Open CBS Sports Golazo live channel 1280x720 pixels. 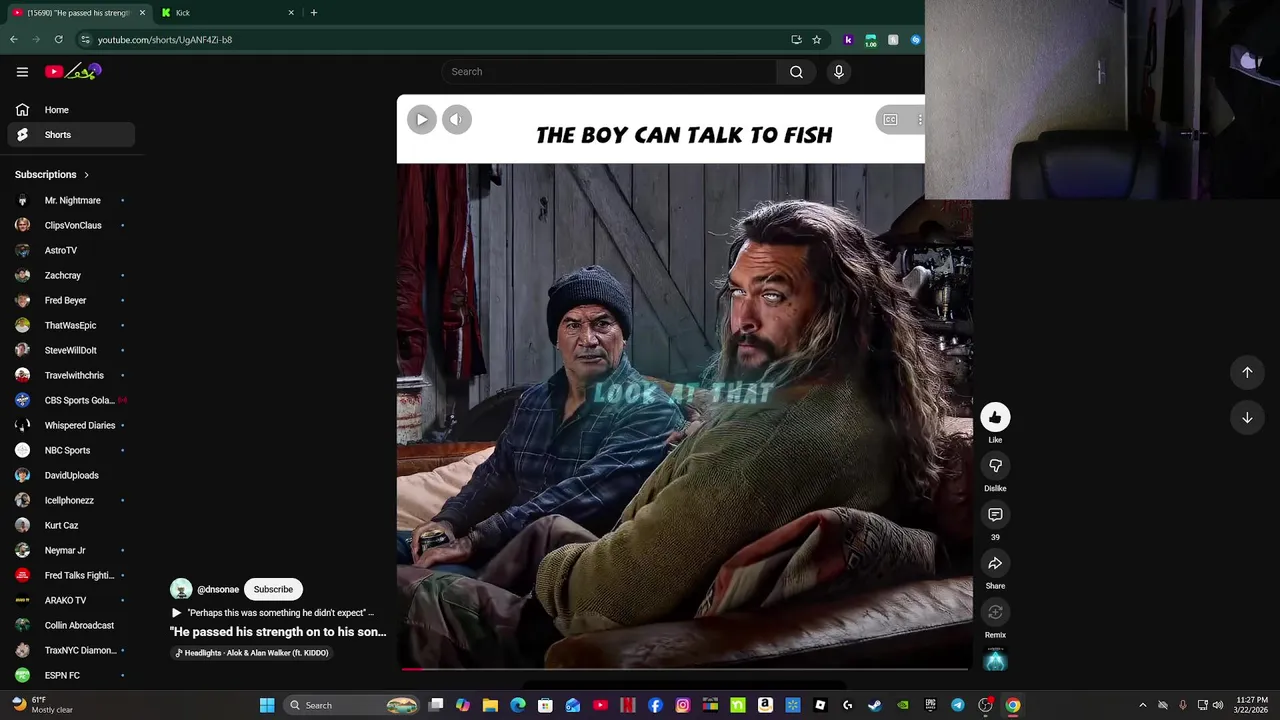tap(71, 400)
